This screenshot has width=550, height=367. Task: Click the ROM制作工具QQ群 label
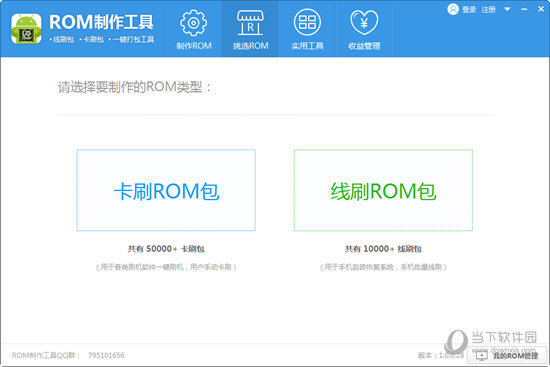tap(46, 355)
